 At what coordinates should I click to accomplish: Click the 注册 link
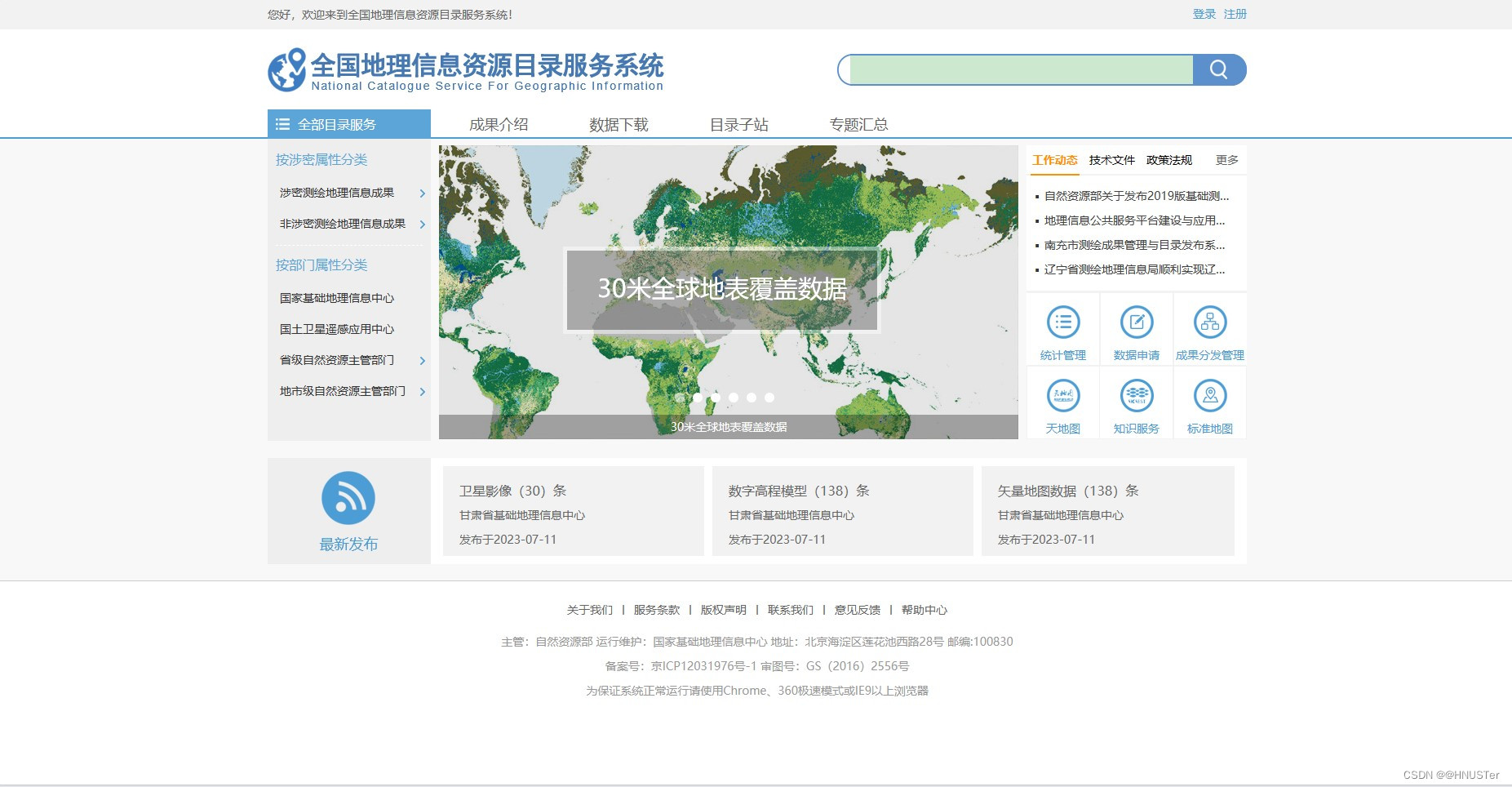(1235, 14)
